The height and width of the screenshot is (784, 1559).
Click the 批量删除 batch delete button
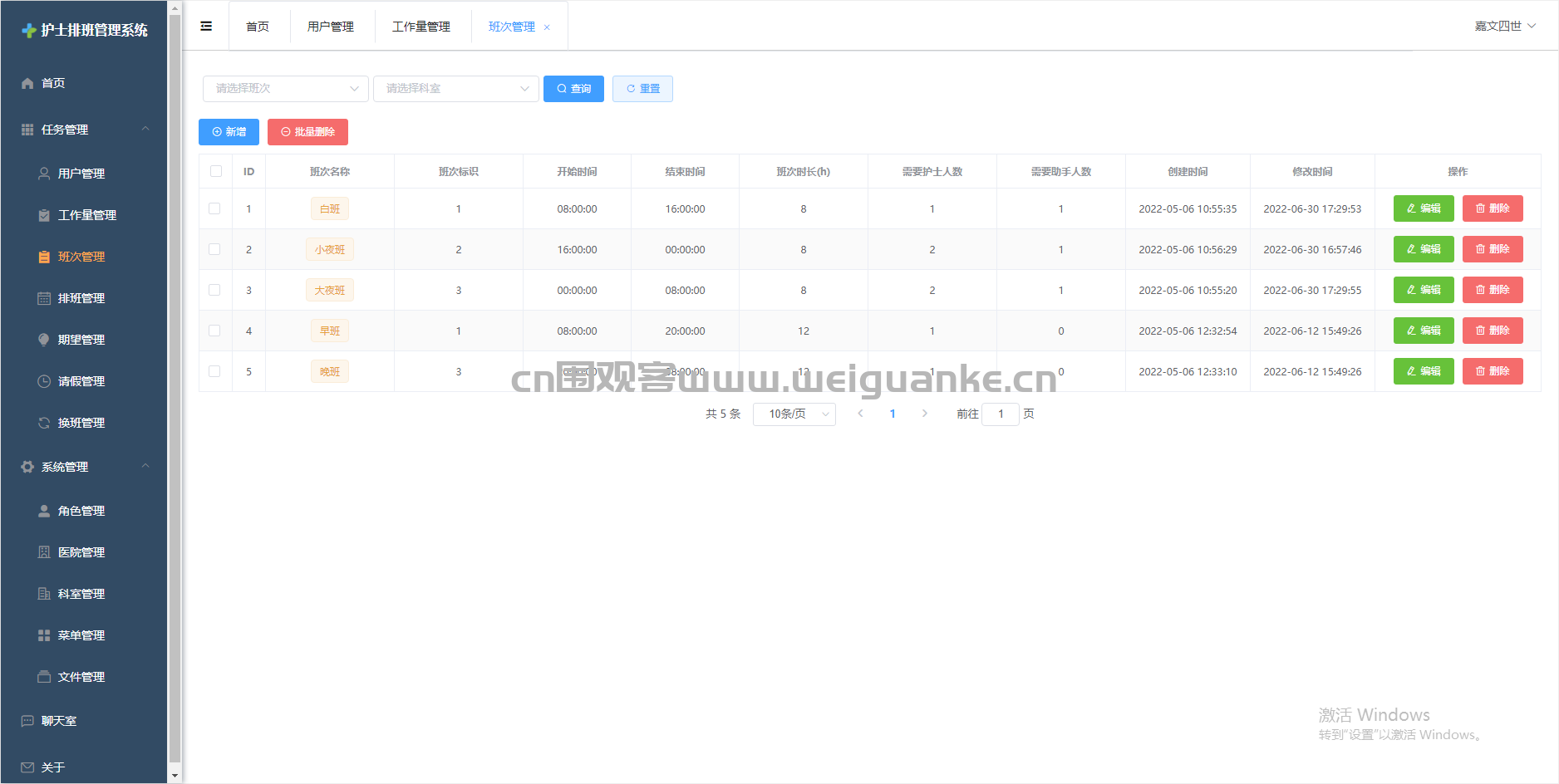(307, 132)
